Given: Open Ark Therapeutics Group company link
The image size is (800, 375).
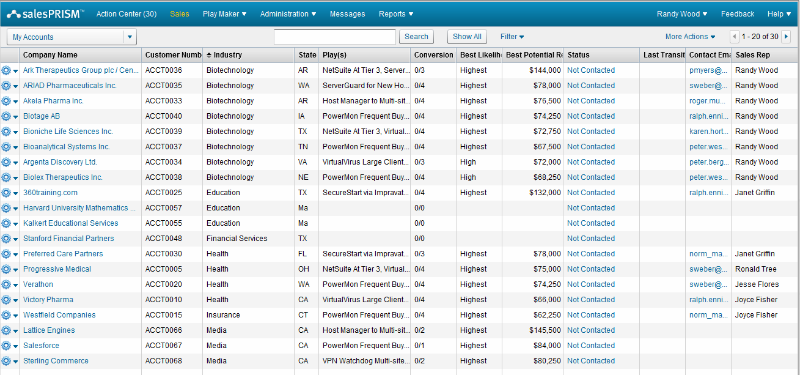Looking at the screenshot, I should (81, 70).
